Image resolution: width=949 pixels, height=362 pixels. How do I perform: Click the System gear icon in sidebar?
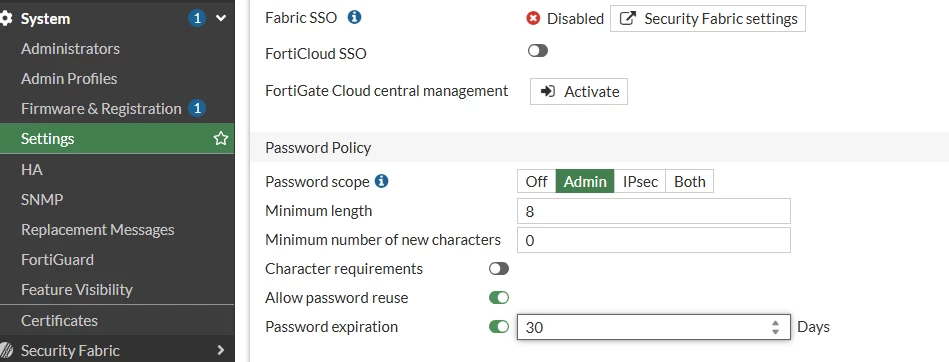tap(5, 19)
